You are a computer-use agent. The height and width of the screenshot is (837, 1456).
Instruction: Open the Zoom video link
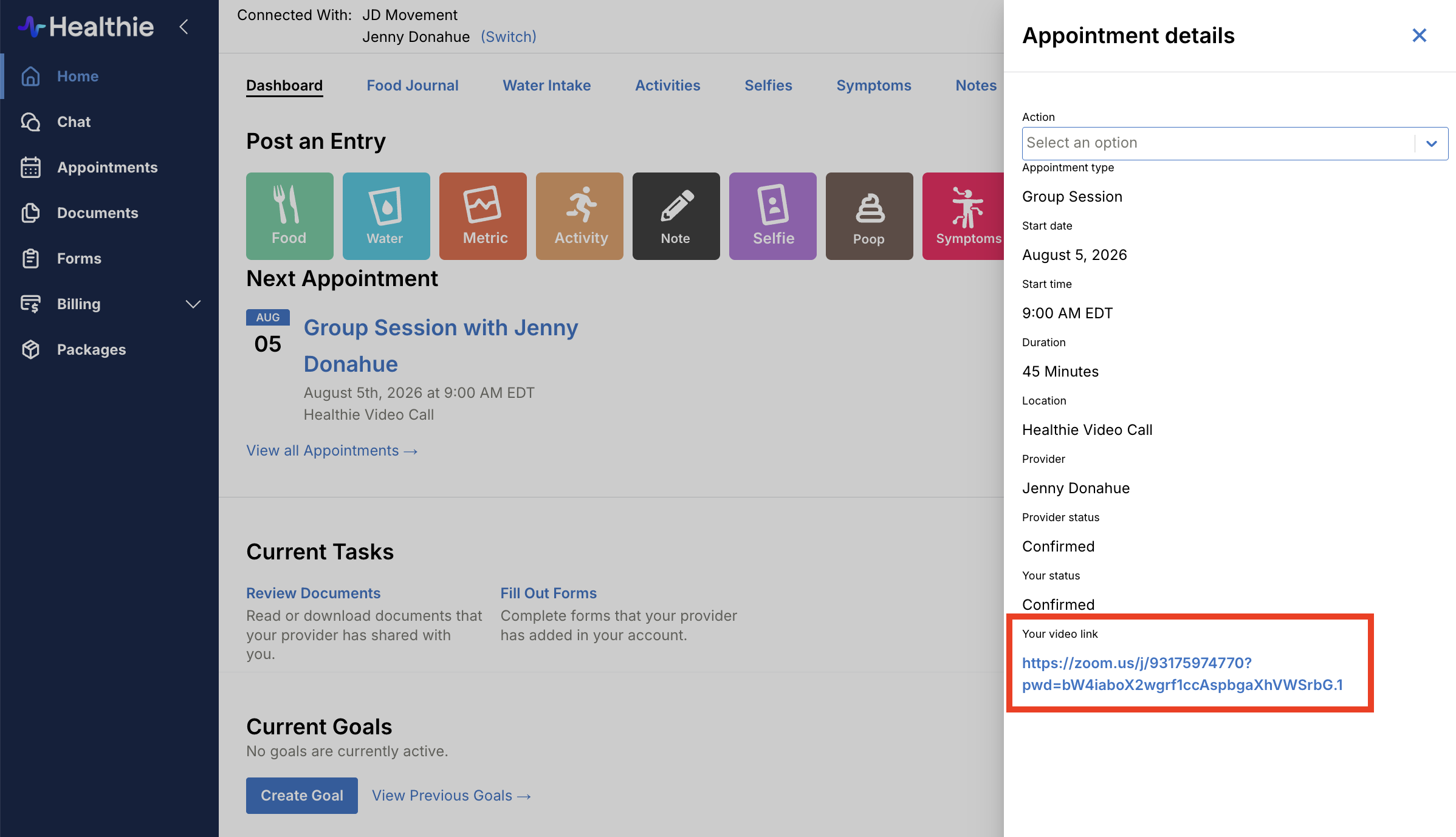point(1183,674)
